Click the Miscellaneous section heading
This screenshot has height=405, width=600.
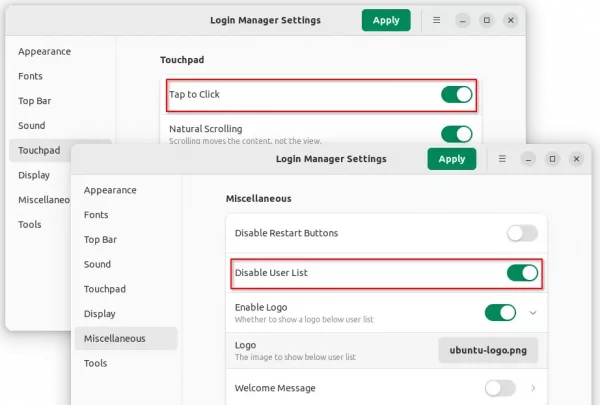click(259, 199)
